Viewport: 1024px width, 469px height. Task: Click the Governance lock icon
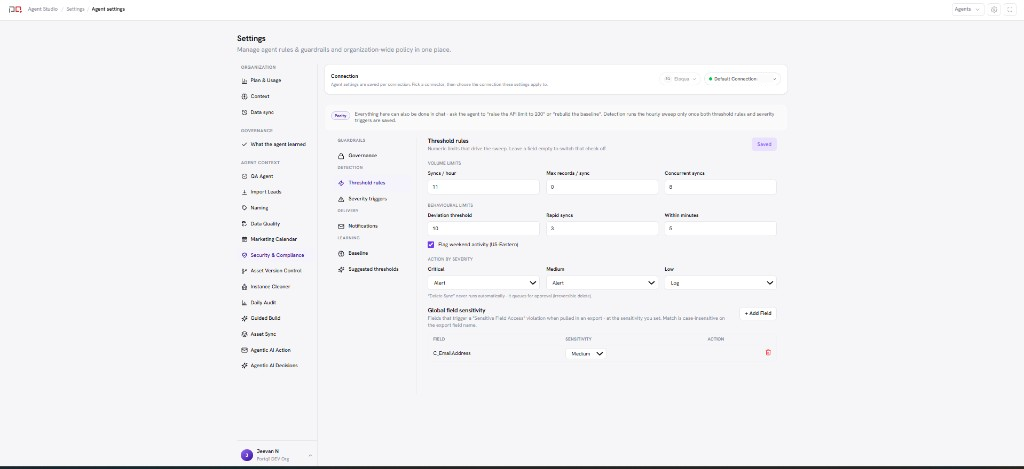point(341,155)
